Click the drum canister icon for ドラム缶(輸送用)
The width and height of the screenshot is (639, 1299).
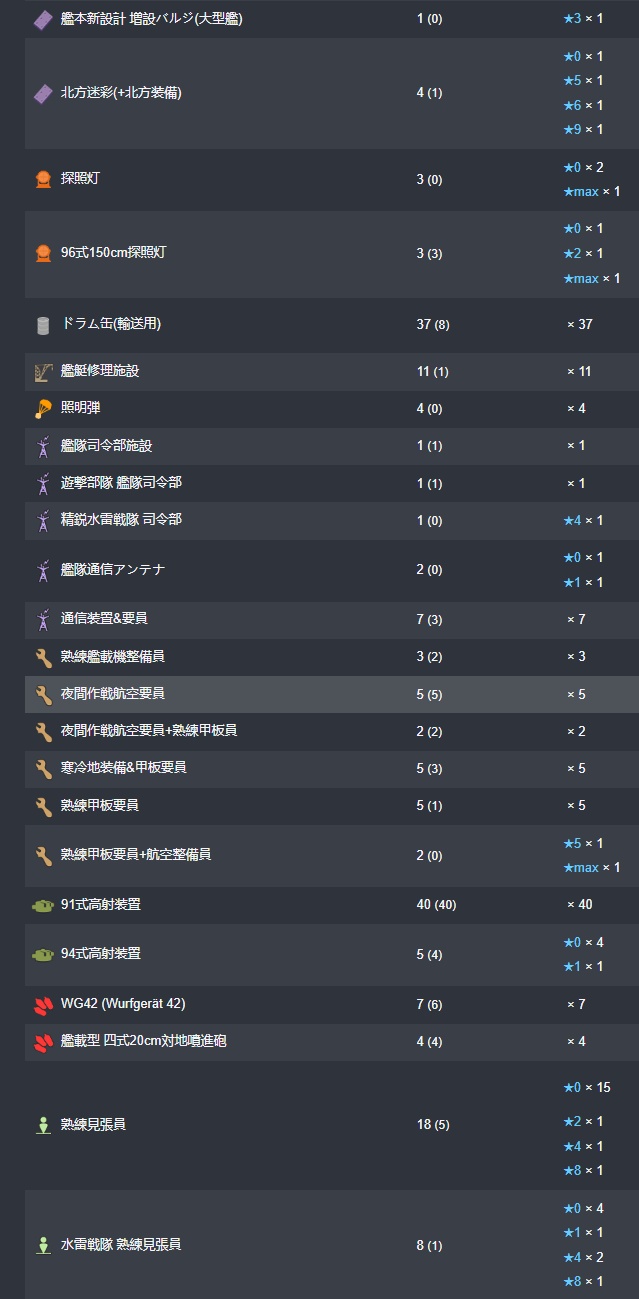click(x=42, y=325)
